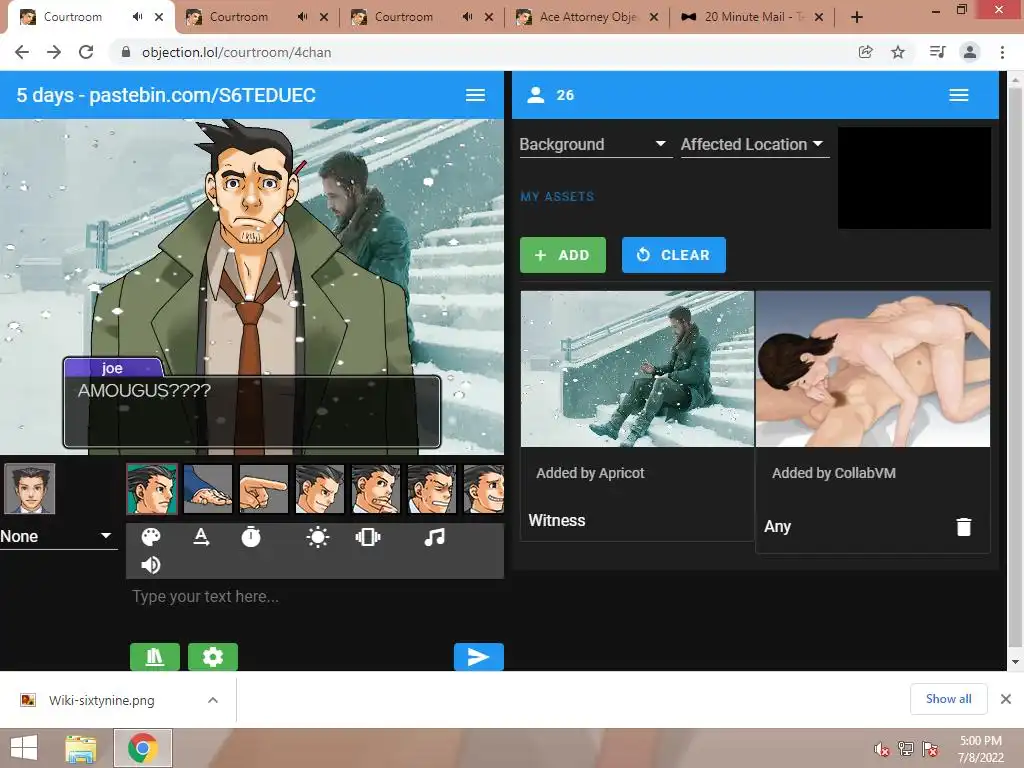Viewport: 1024px width, 768px height.
Task: Open Chrome's three-dot menu
Action: click(1002, 52)
